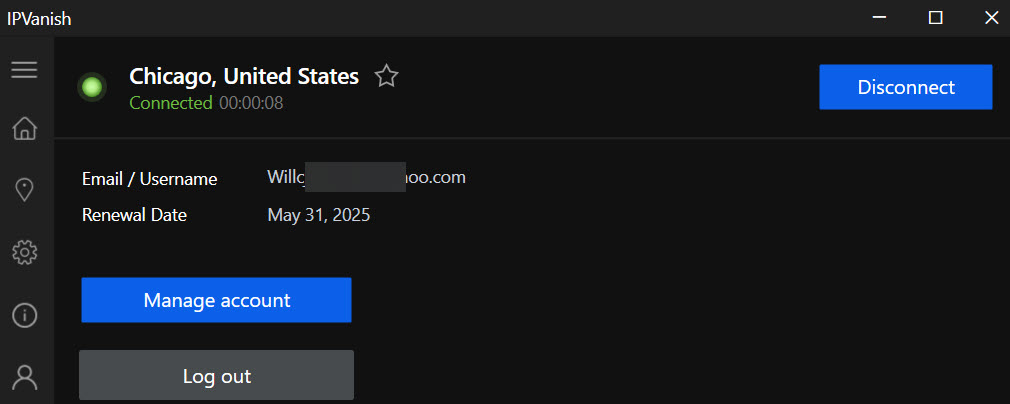Click the Manage account button
This screenshot has height=404, width=1010.
(216, 300)
